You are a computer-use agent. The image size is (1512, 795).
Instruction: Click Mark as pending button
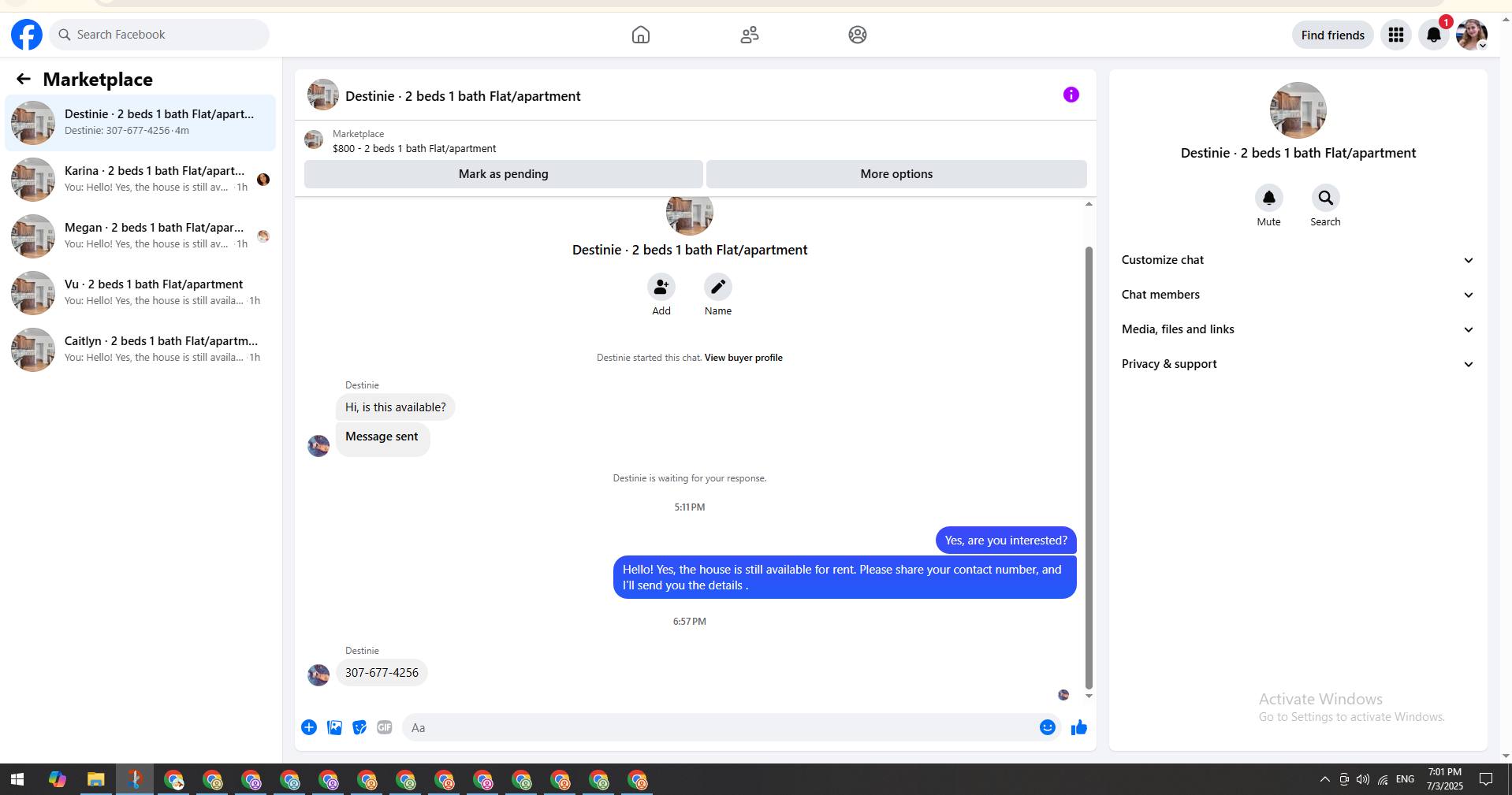click(x=504, y=174)
